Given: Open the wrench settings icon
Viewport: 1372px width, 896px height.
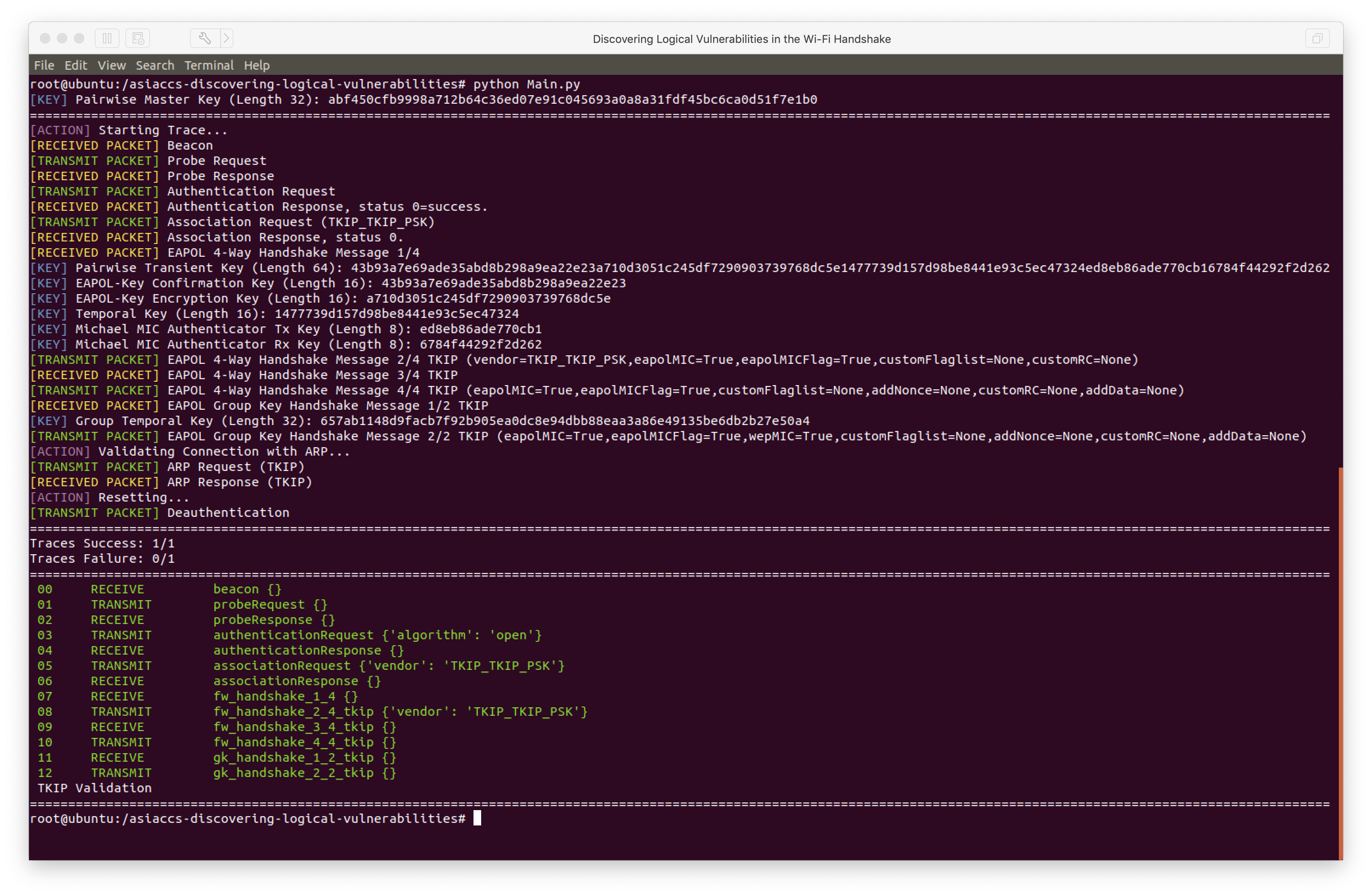Looking at the screenshot, I should (x=204, y=39).
